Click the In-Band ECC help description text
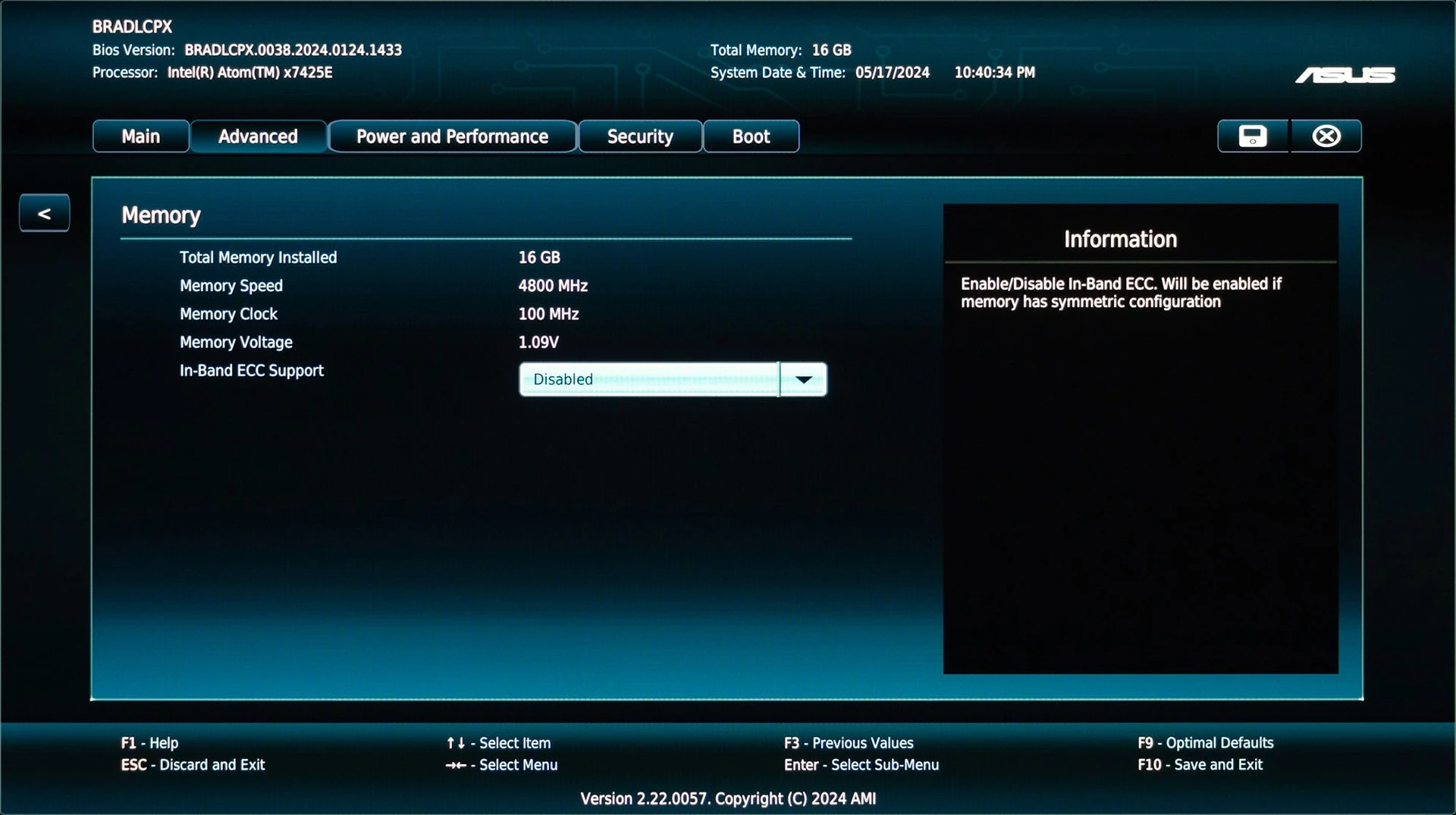1456x815 pixels. click(1122, 293)
